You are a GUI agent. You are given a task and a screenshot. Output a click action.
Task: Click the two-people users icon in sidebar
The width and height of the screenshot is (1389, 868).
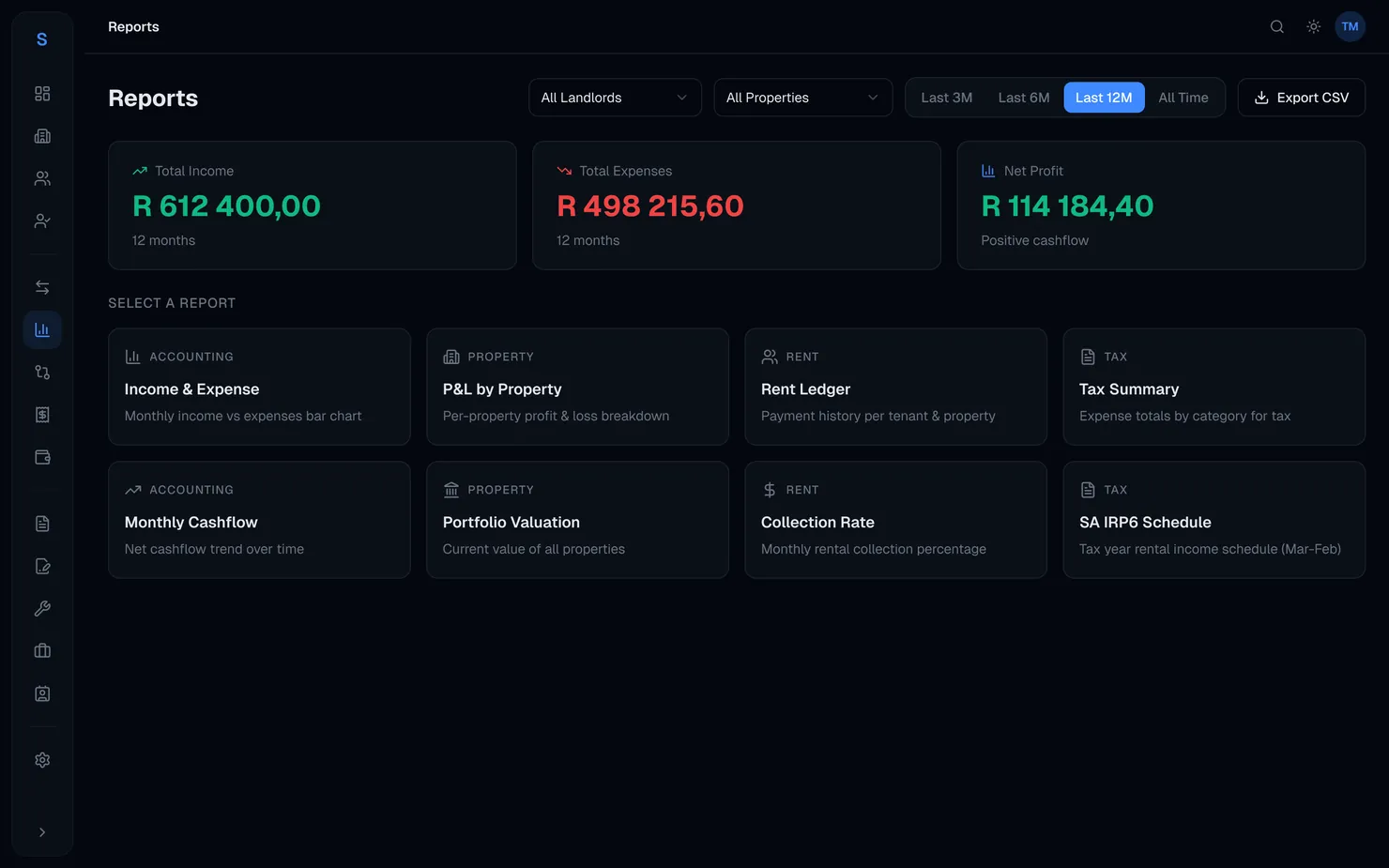pos(42,178)
